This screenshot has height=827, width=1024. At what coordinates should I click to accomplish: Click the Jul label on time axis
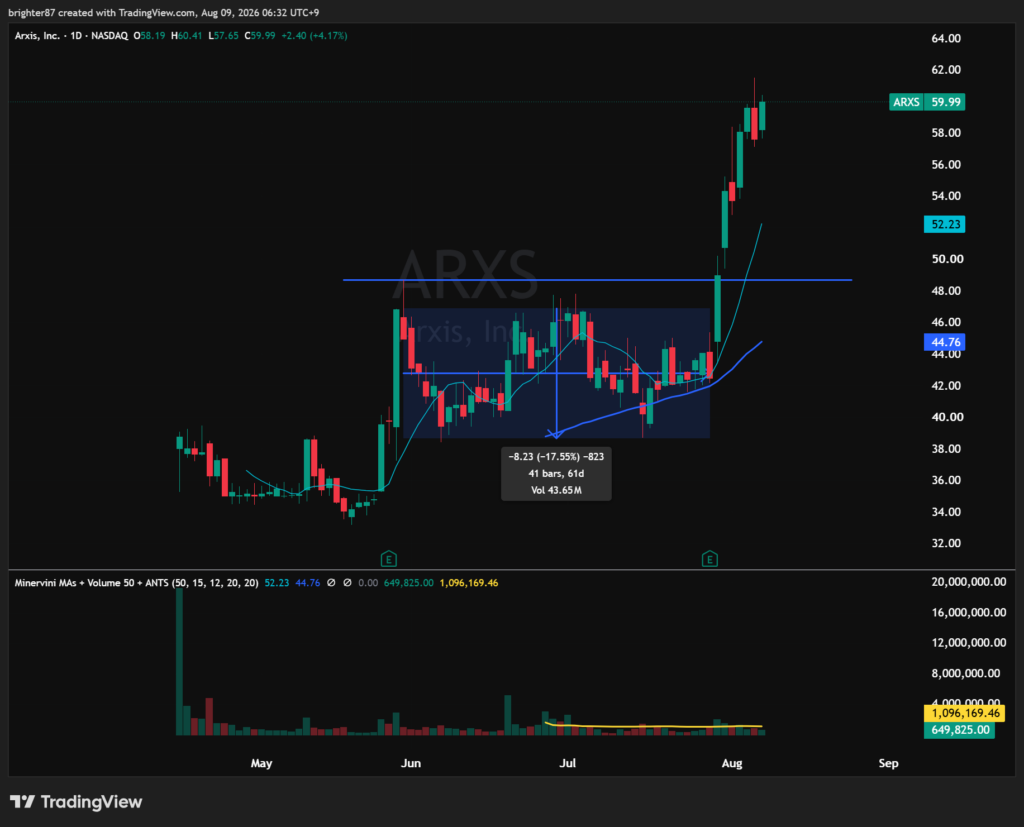pyautogui.click(x=568, y=763)
